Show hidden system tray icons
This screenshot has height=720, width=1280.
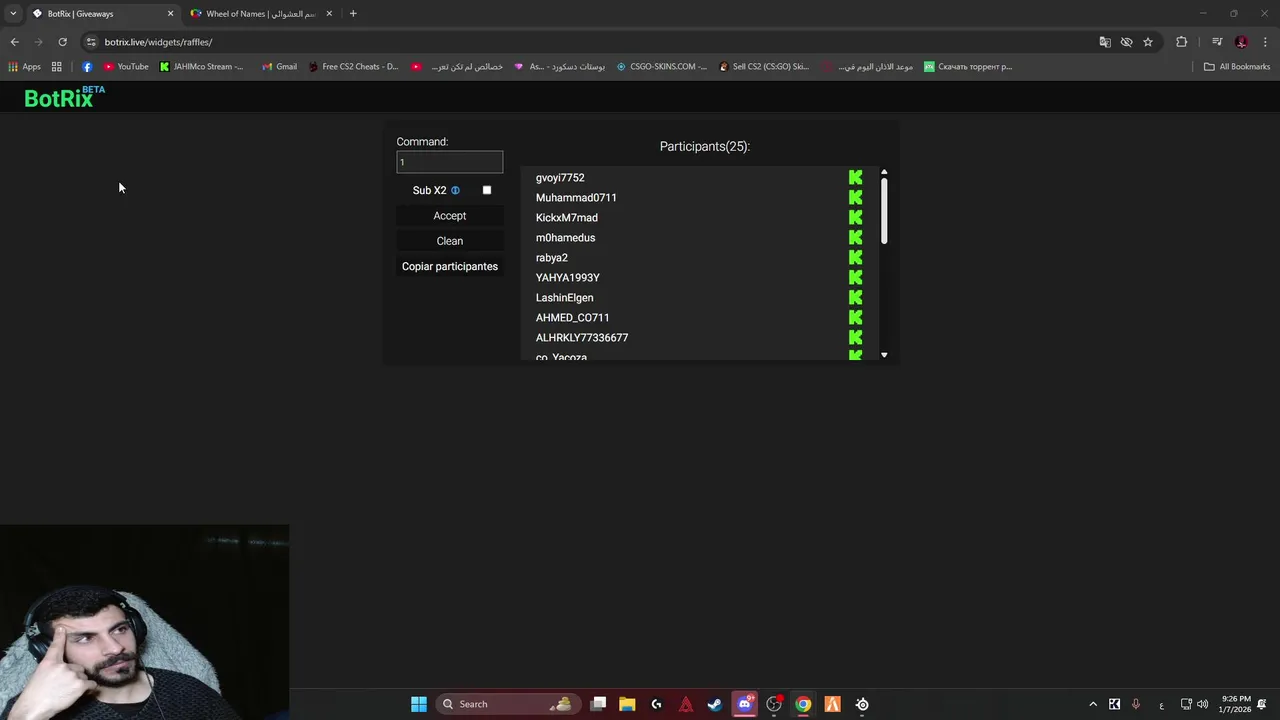pos(1093,704)
